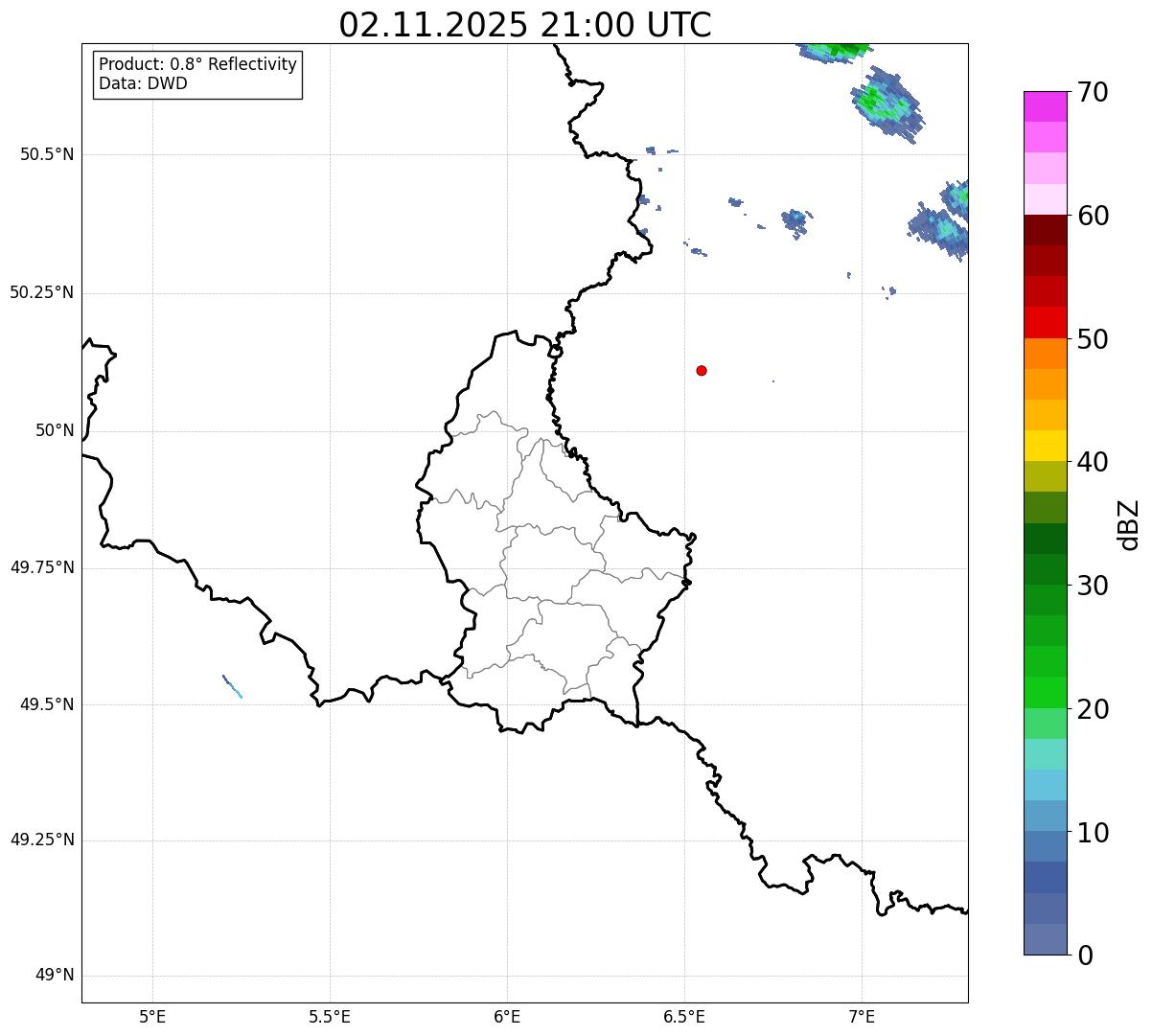
Task: Click the 49°N latitude label
Action: (55, 976)
